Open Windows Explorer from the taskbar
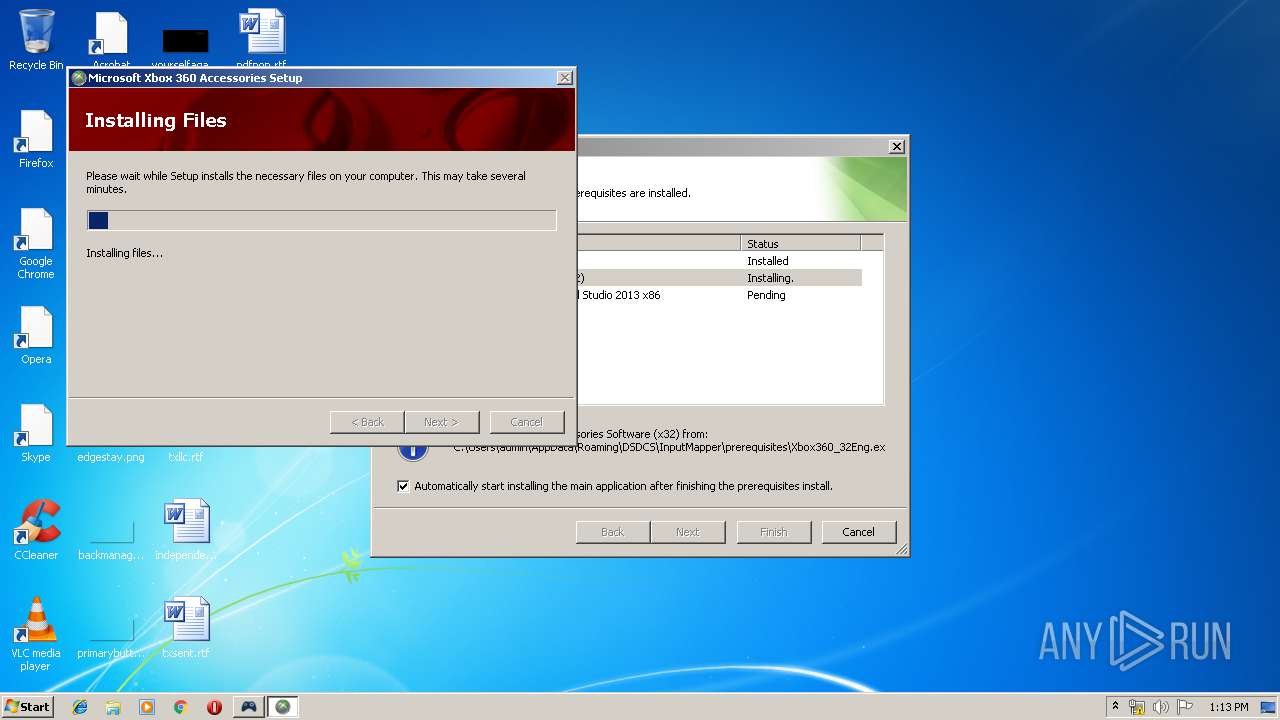1280x720 pixels. click(113, 707)
